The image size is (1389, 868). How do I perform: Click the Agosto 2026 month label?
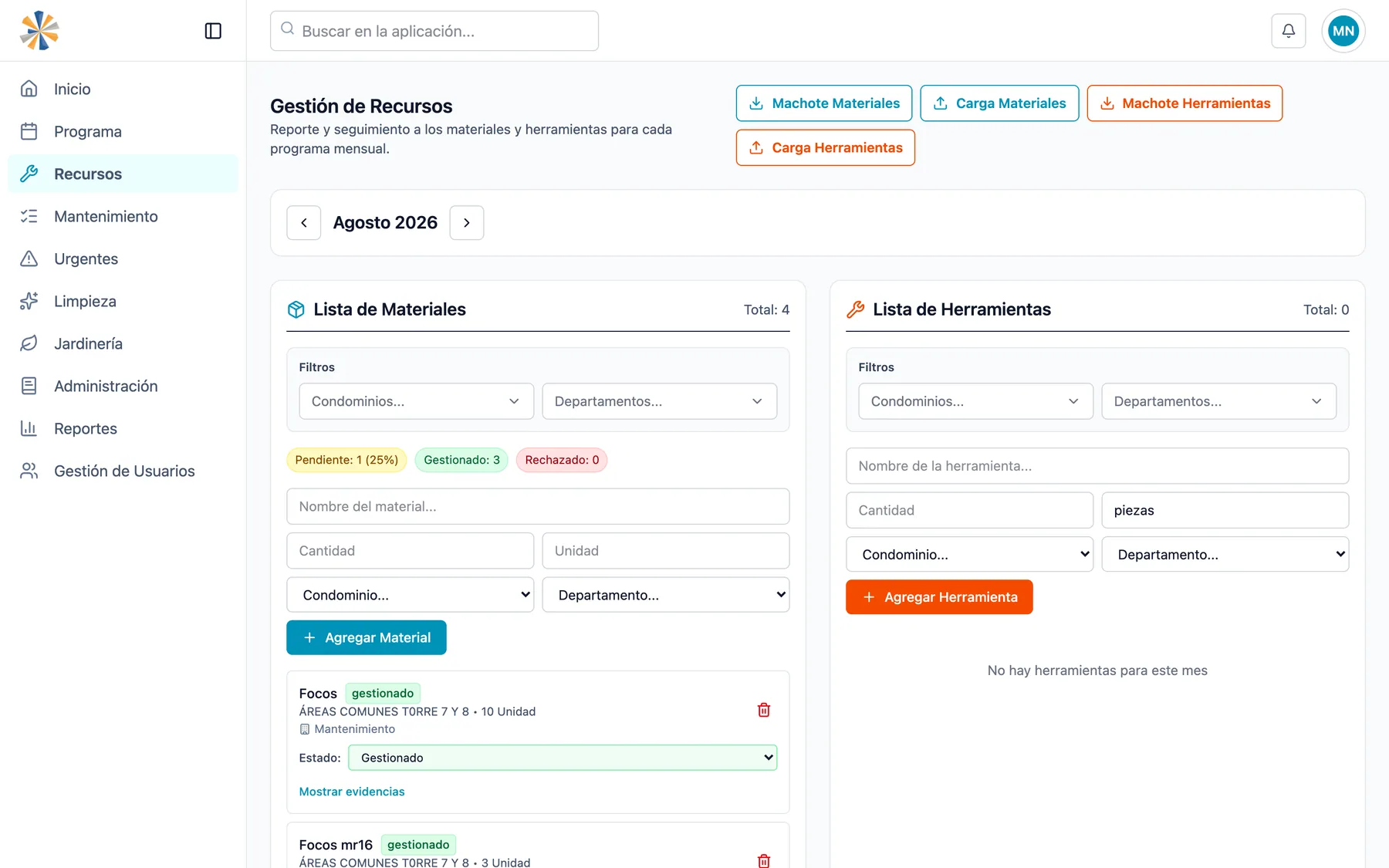[x=385, y=223]
